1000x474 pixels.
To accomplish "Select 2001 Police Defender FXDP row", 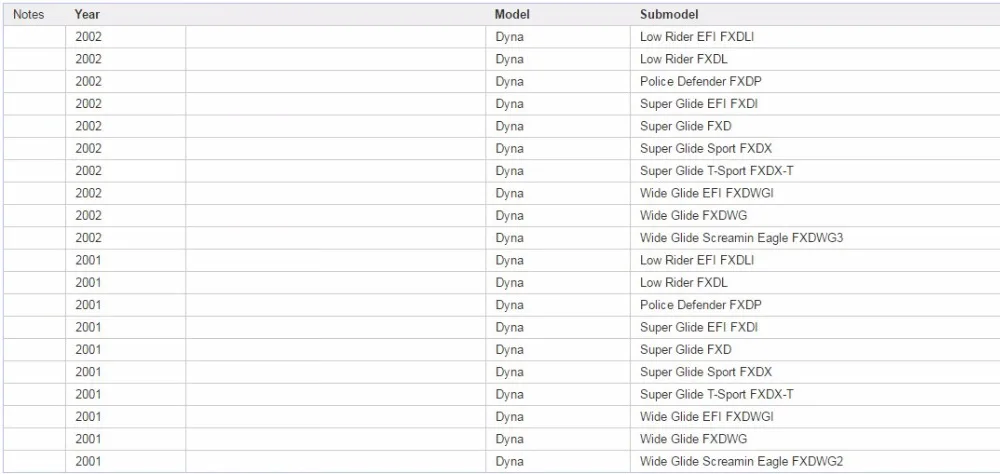I will coord(500,305).
